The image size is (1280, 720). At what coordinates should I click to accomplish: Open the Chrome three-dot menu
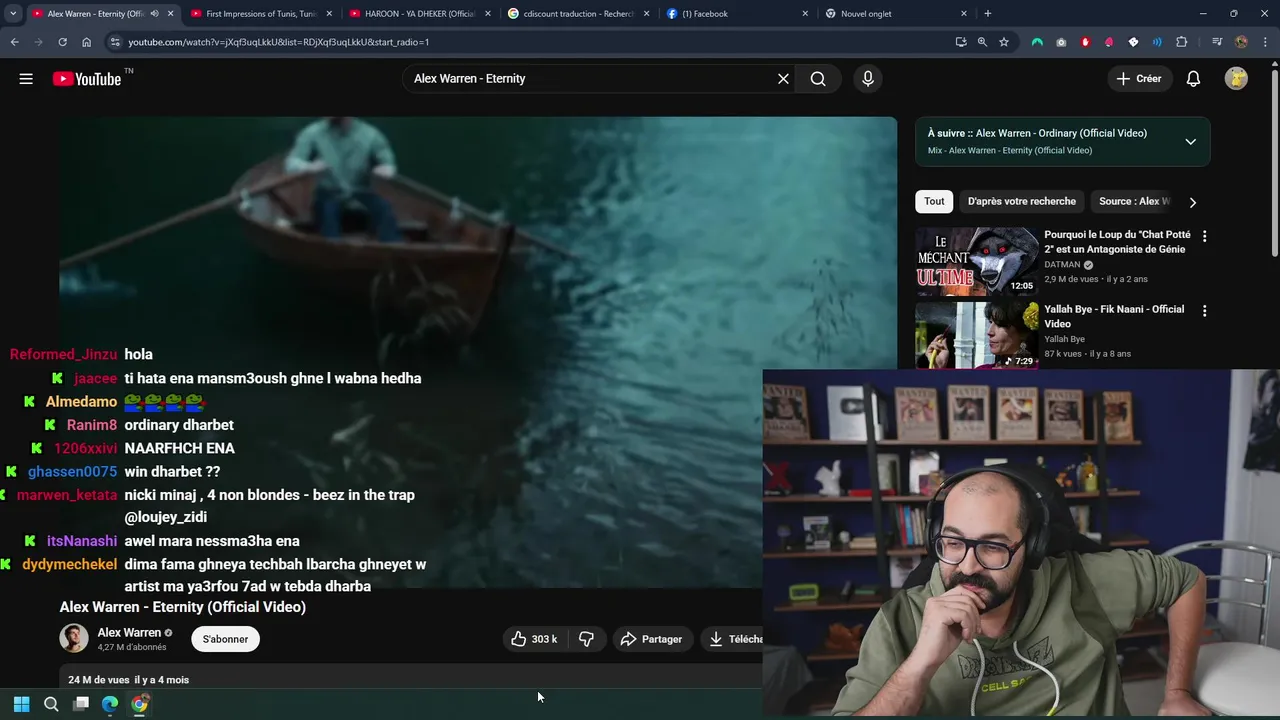(1266, 42)
